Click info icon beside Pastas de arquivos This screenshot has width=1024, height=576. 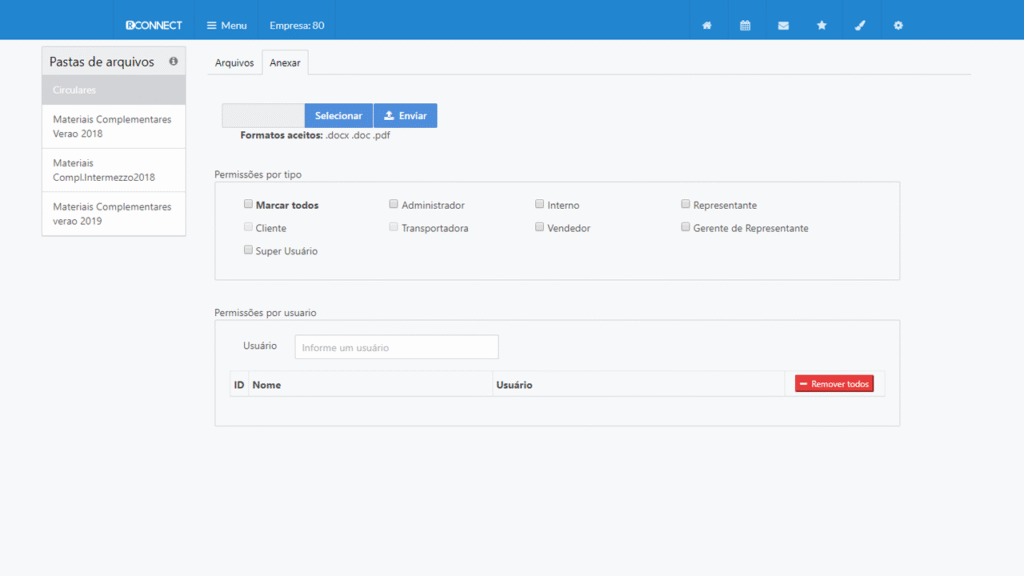(x=173, y=61)
